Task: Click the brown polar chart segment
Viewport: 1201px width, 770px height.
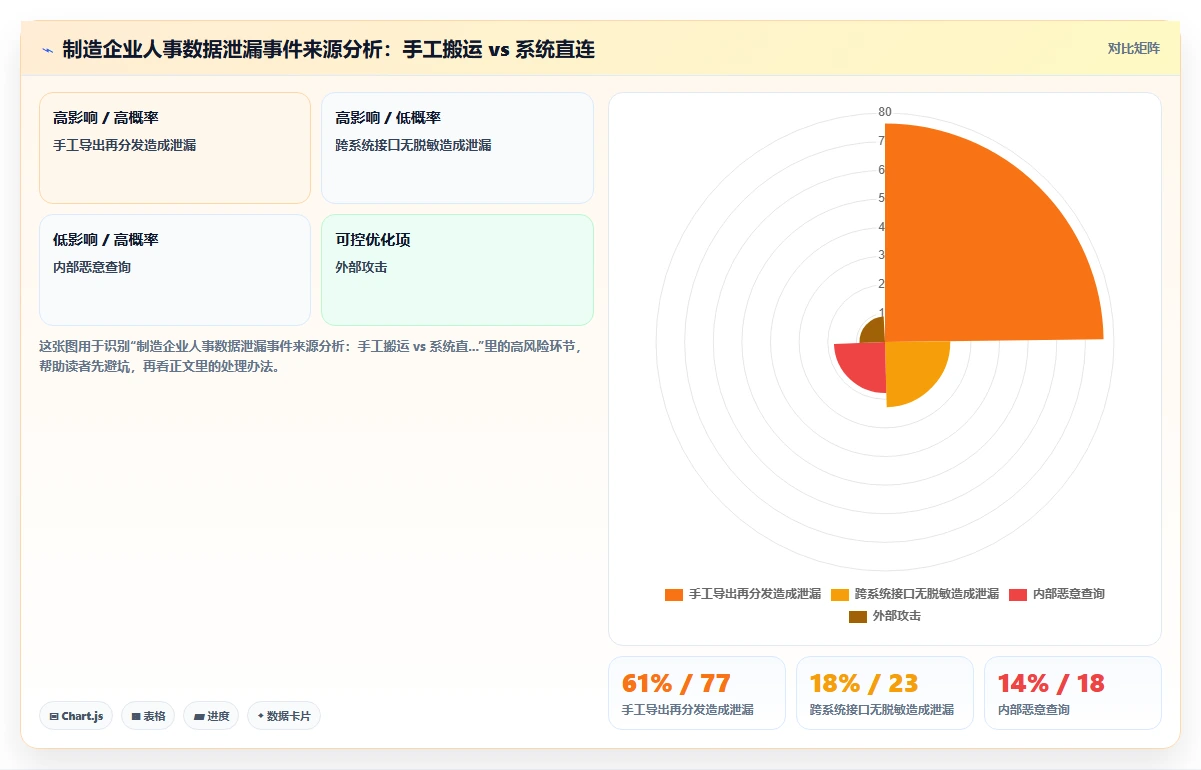Action: 875,331
